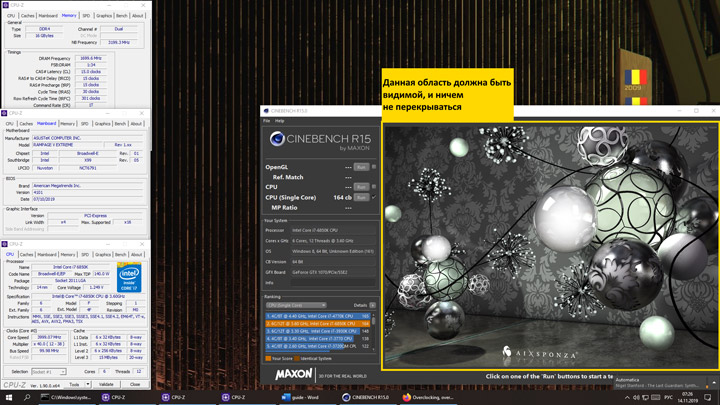Open the Bench tab in the CPU-Z window showing Memory

point(122,16)
